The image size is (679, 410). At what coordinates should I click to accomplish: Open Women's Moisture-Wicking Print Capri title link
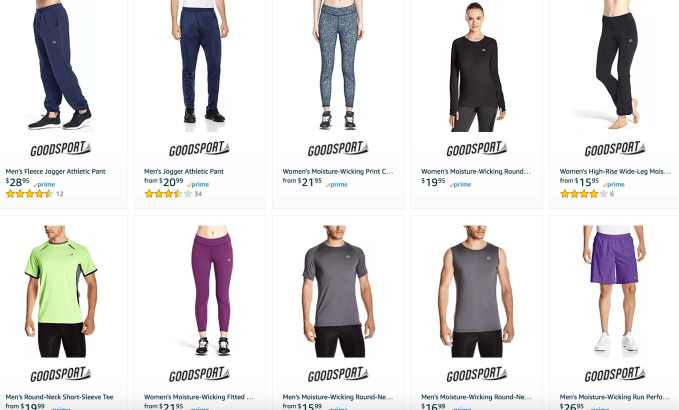[338, 171]
